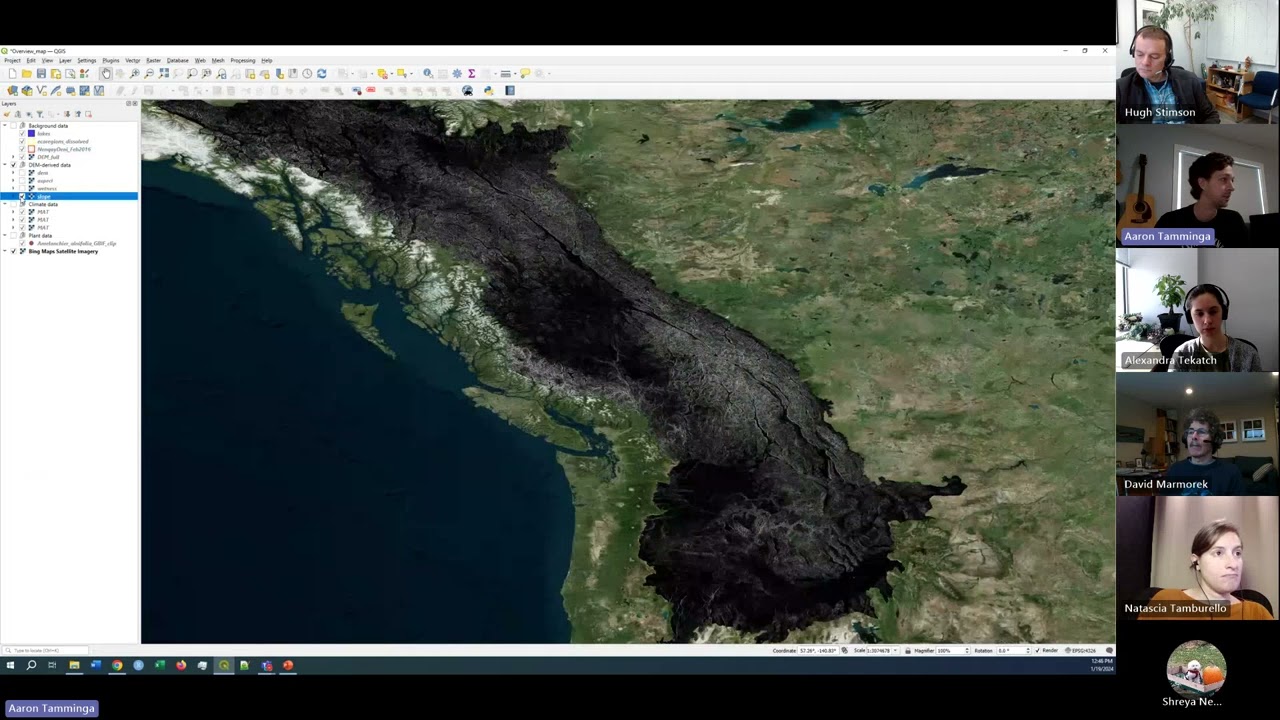Image resolution: width=1280 pixels, height=720 pixels.
Task: Create a new project with the blank page icon
Action: [x=12, y=73]
